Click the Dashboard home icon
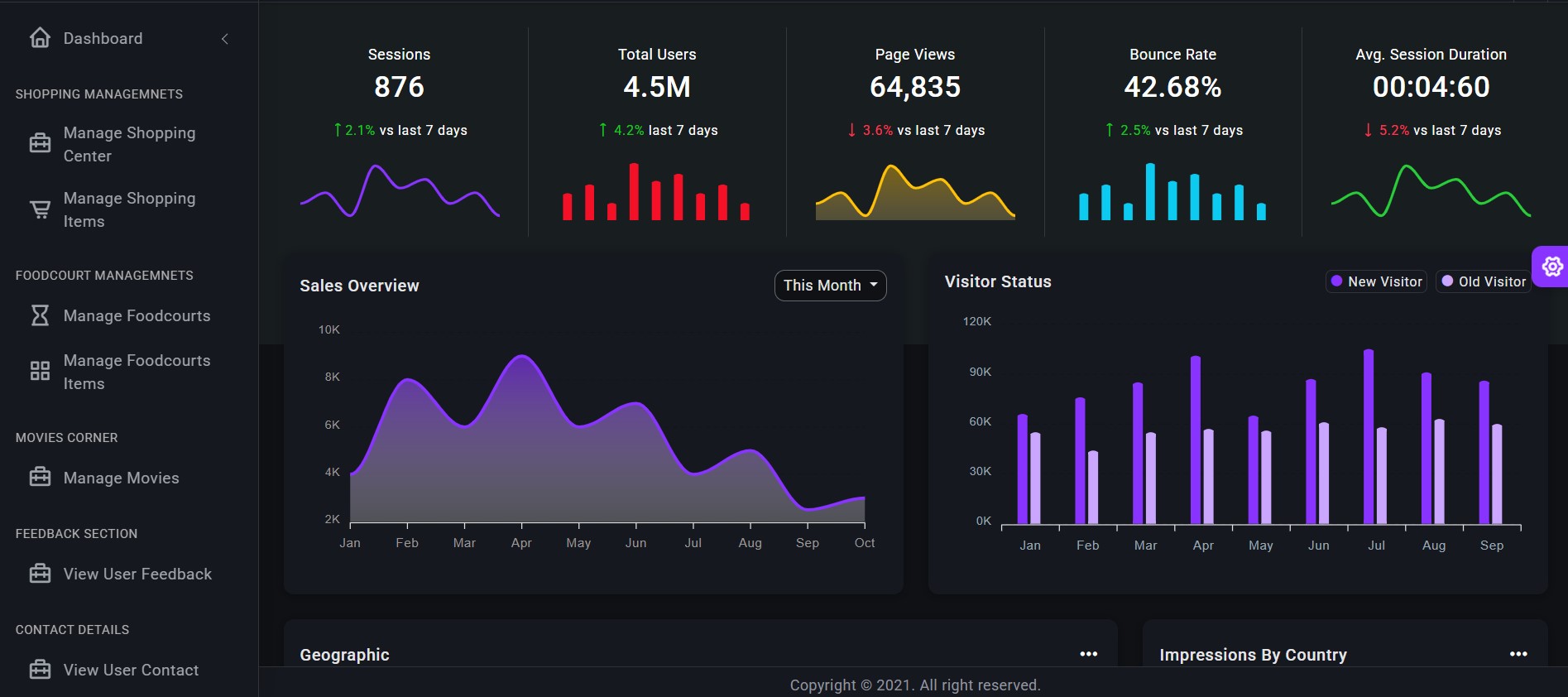Screen dimensions: 1568x697 click(40, 38)
